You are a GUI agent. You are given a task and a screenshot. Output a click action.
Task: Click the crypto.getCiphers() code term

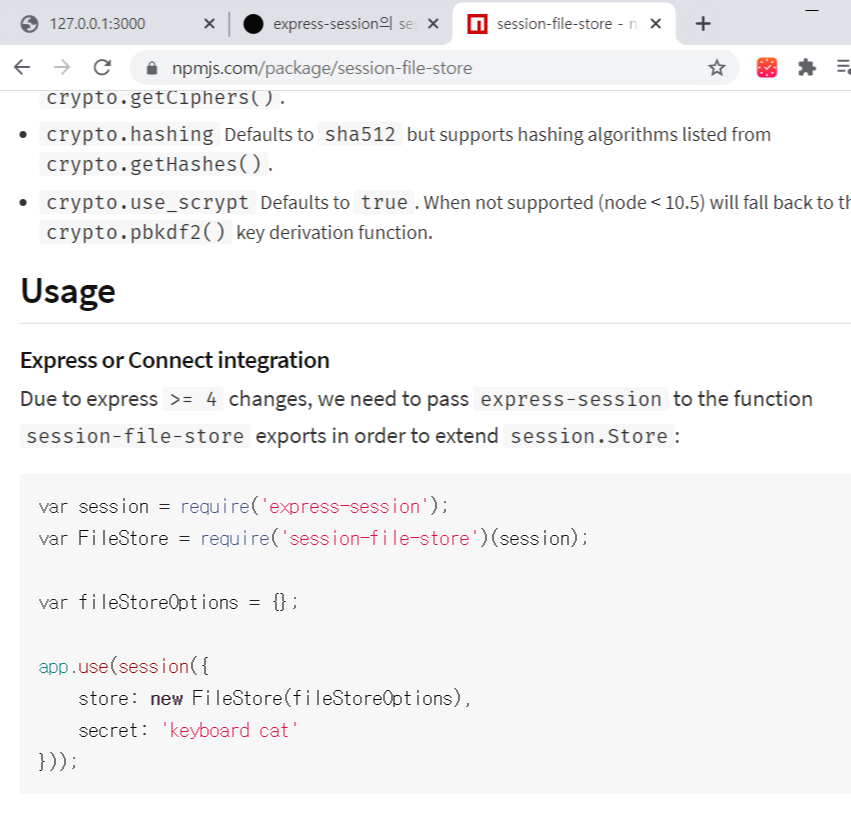(160, 98)
